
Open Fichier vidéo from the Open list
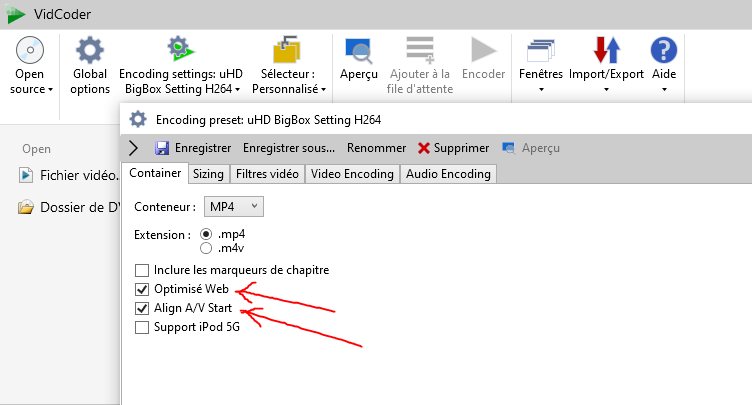[x=68, y=176]
